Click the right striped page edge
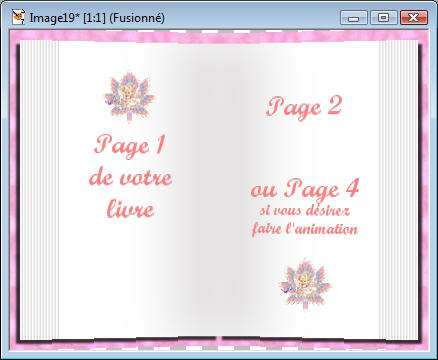 click(x=398, y=189)
